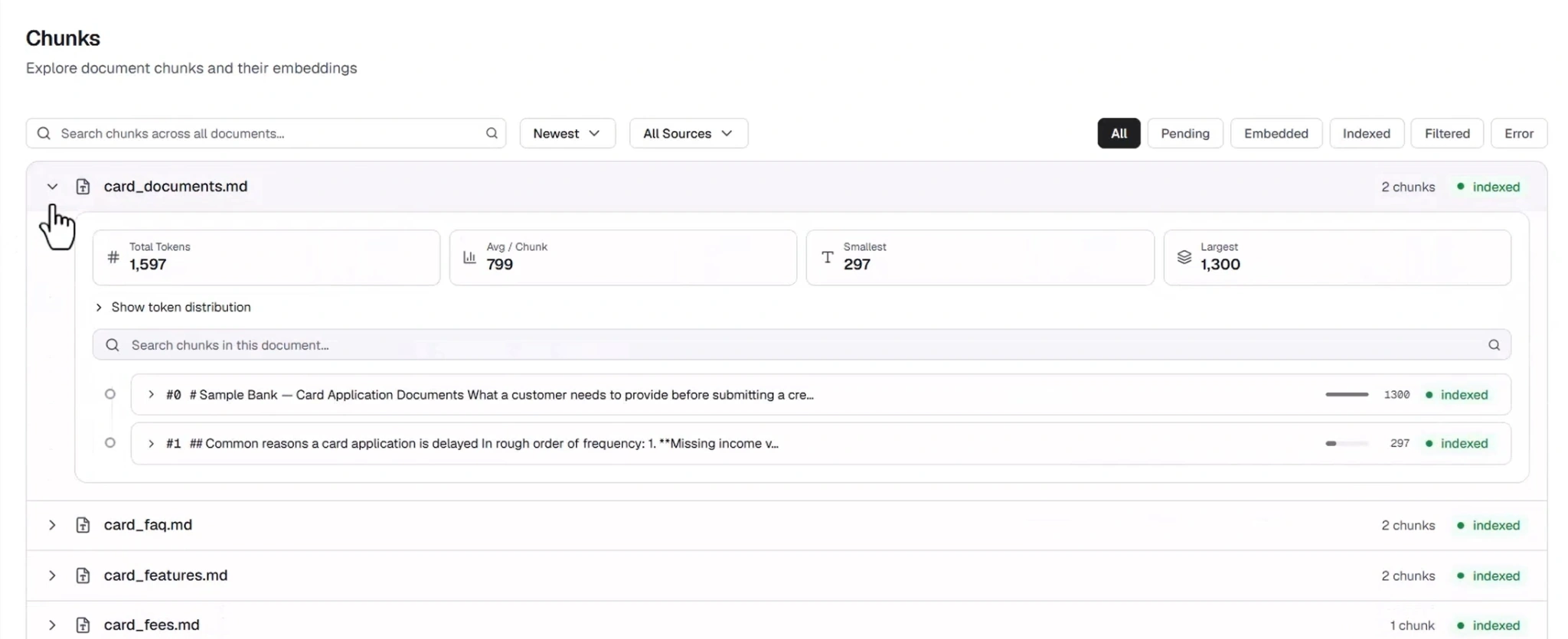The width and height of the screenshot is (1568, 639).
Task: Collapse the card_documents.md row chevron
Action: coord(52,187)
